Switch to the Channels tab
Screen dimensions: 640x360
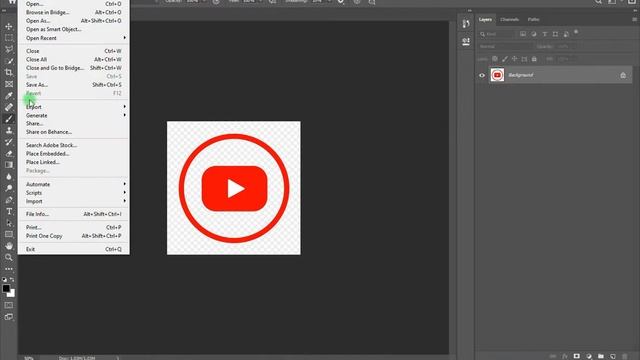[x=509, y=20]
